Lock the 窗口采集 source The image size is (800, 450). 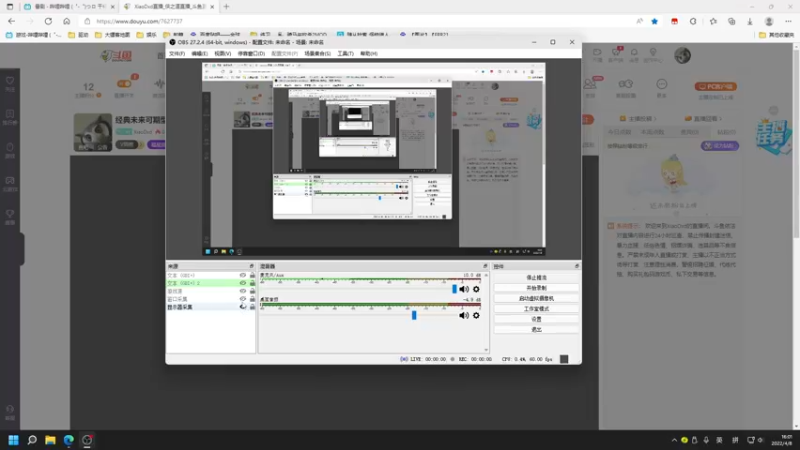252,299
